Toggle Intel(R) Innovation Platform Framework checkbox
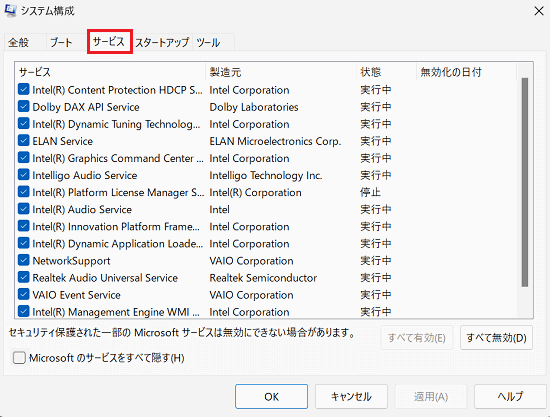 (24, 226)
